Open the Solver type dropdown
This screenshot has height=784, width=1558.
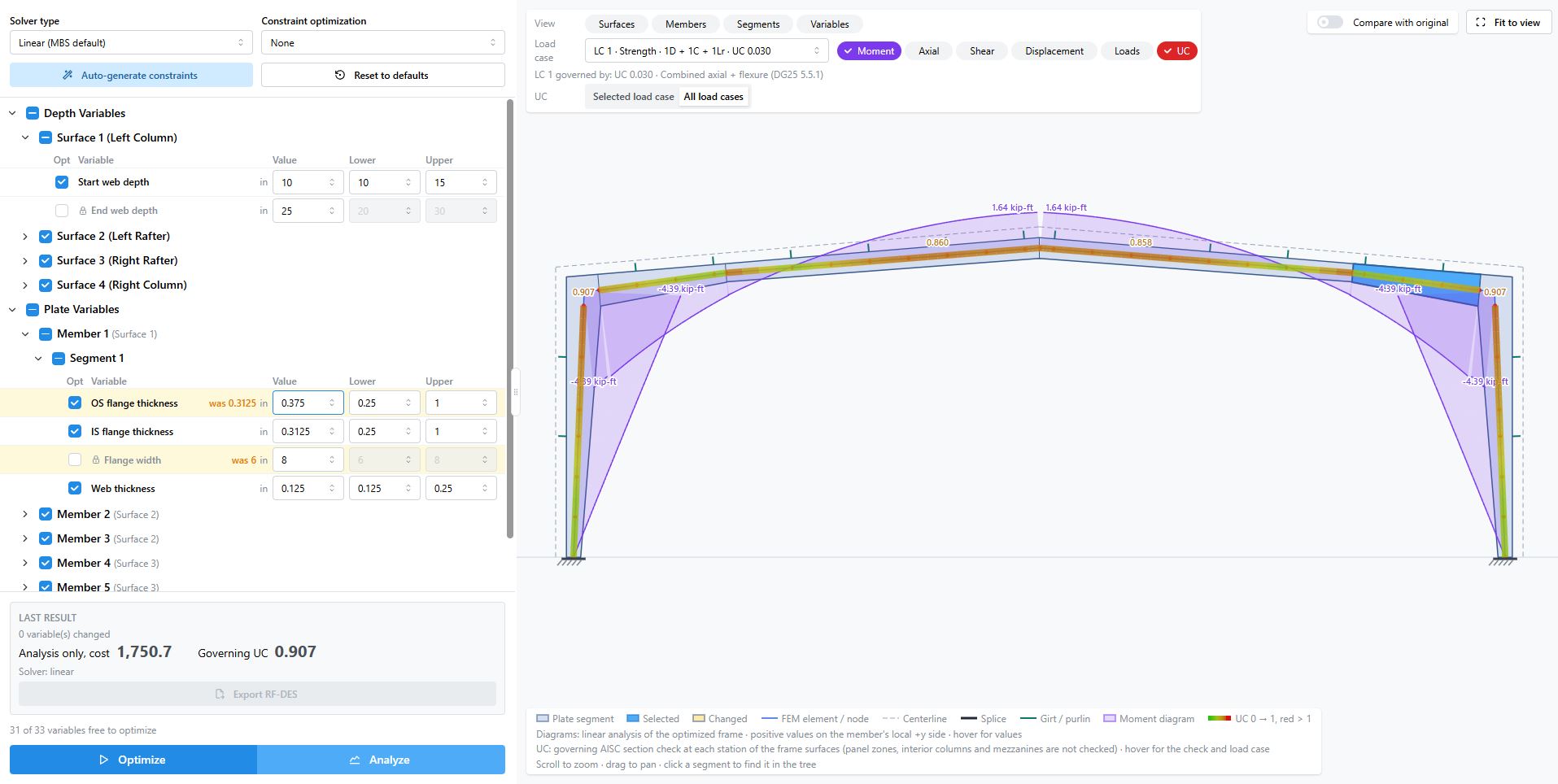click(131, 42)
